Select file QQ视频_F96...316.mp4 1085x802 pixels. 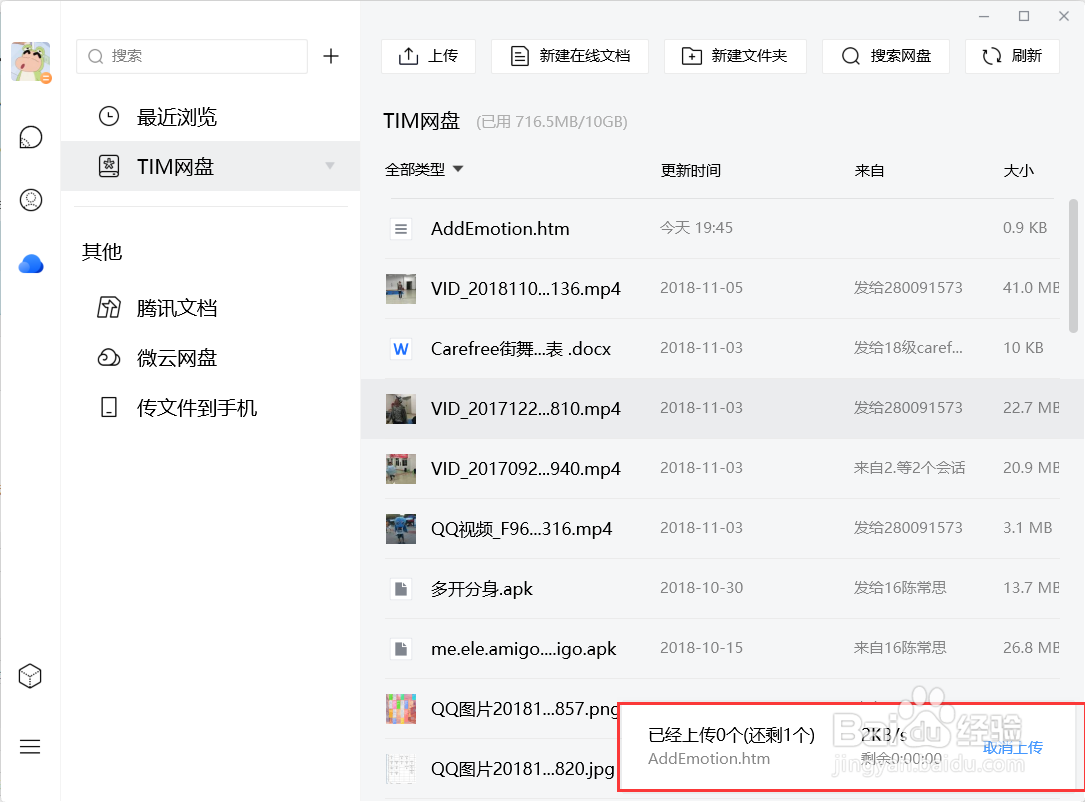tap(521, 529)
